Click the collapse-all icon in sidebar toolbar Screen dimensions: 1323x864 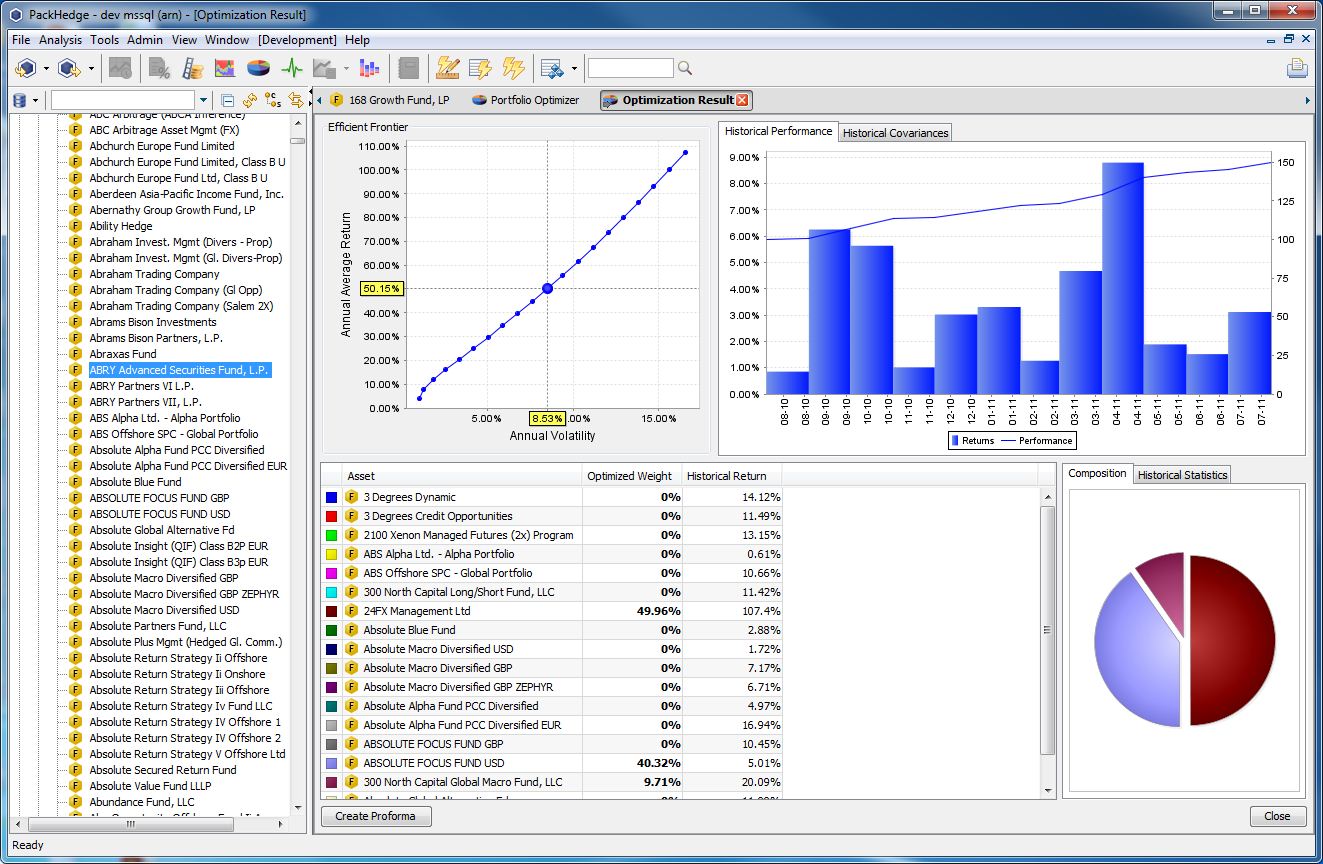point(228,100)
